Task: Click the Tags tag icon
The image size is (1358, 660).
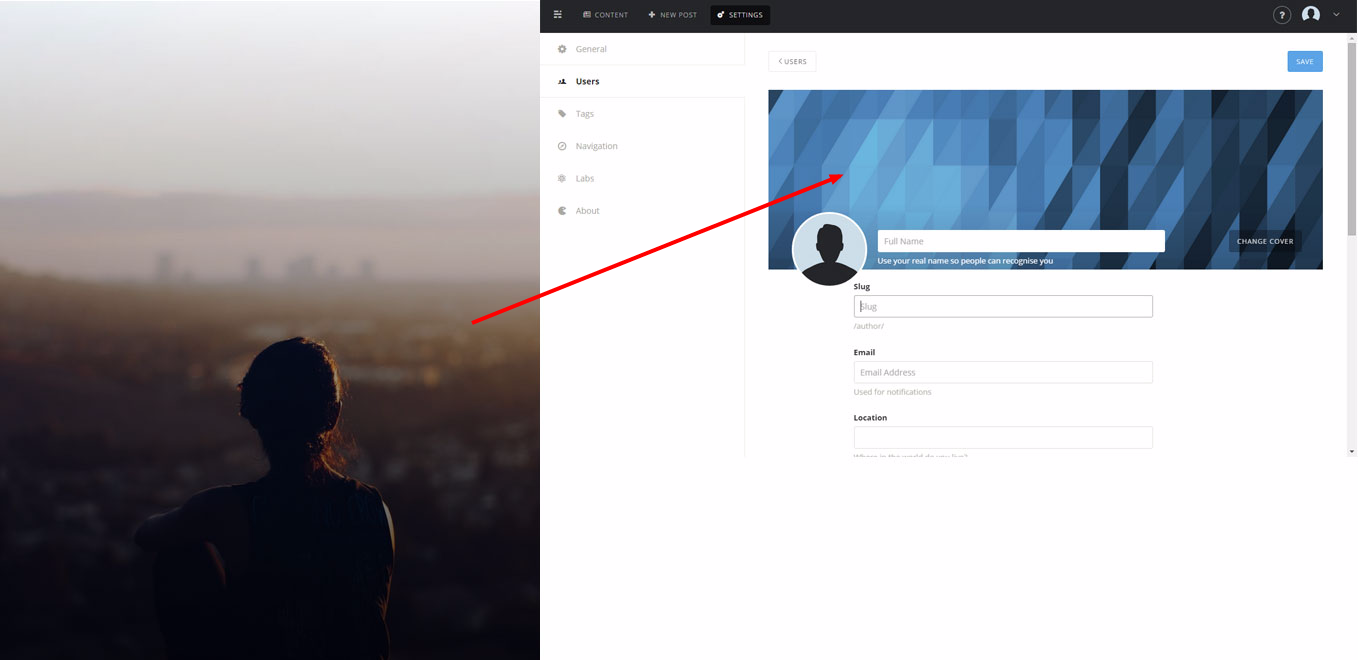Action: point(562,114)
